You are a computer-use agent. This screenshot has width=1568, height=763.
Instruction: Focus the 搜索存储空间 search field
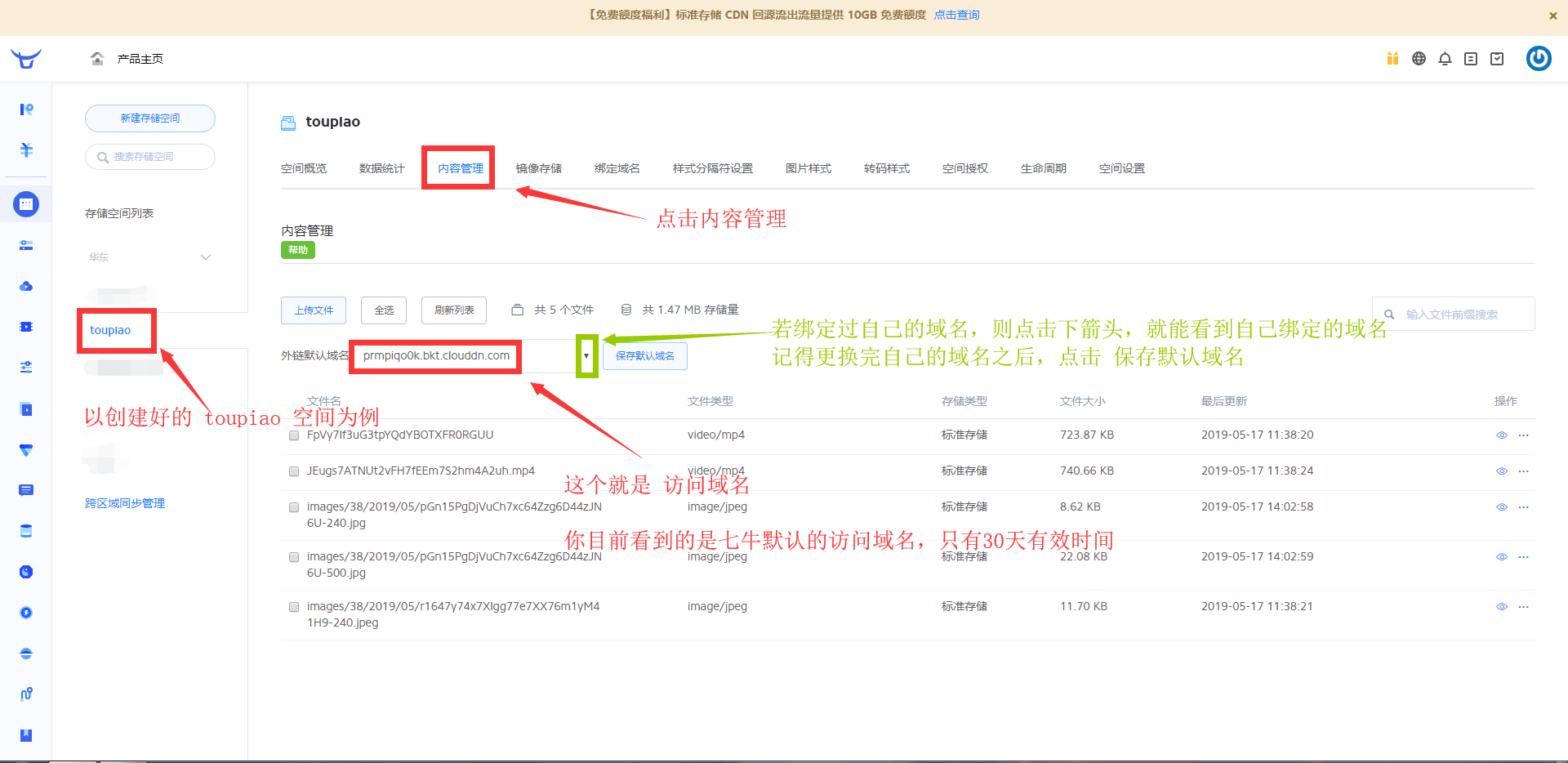coord(150,157)
